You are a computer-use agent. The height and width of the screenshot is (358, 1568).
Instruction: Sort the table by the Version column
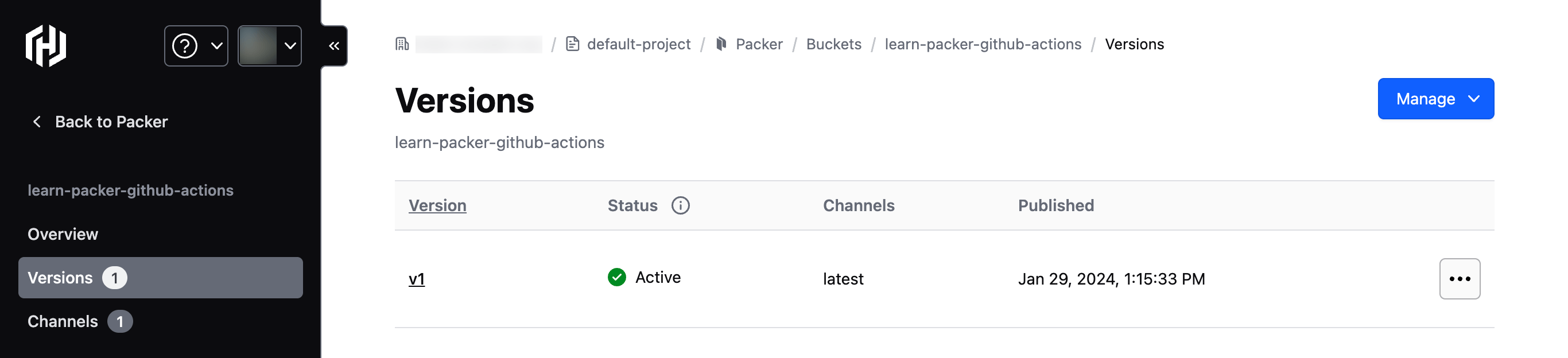coord(438,206)
